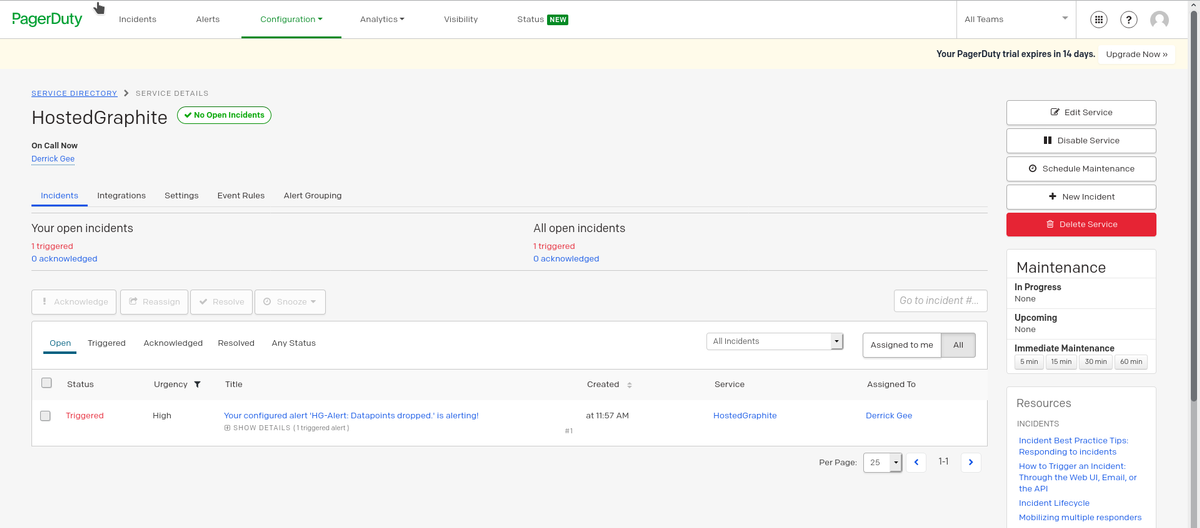The height and width of the screenshot is (528, 1200).
Task: Toggle the select-all incidents checkbox
Action: [x=46, y=383]
